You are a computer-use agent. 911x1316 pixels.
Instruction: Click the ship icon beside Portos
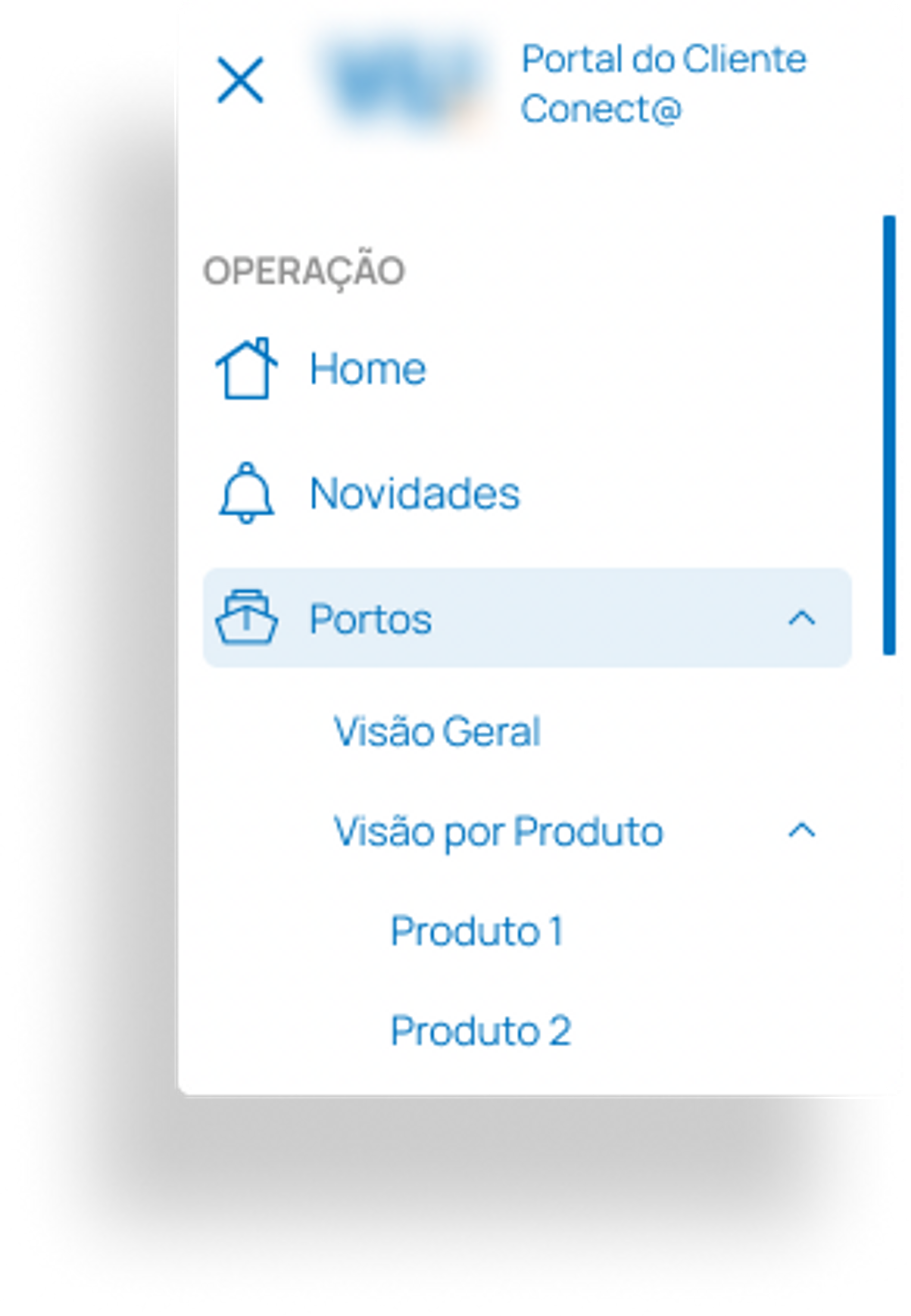click(x=247, y=618)
